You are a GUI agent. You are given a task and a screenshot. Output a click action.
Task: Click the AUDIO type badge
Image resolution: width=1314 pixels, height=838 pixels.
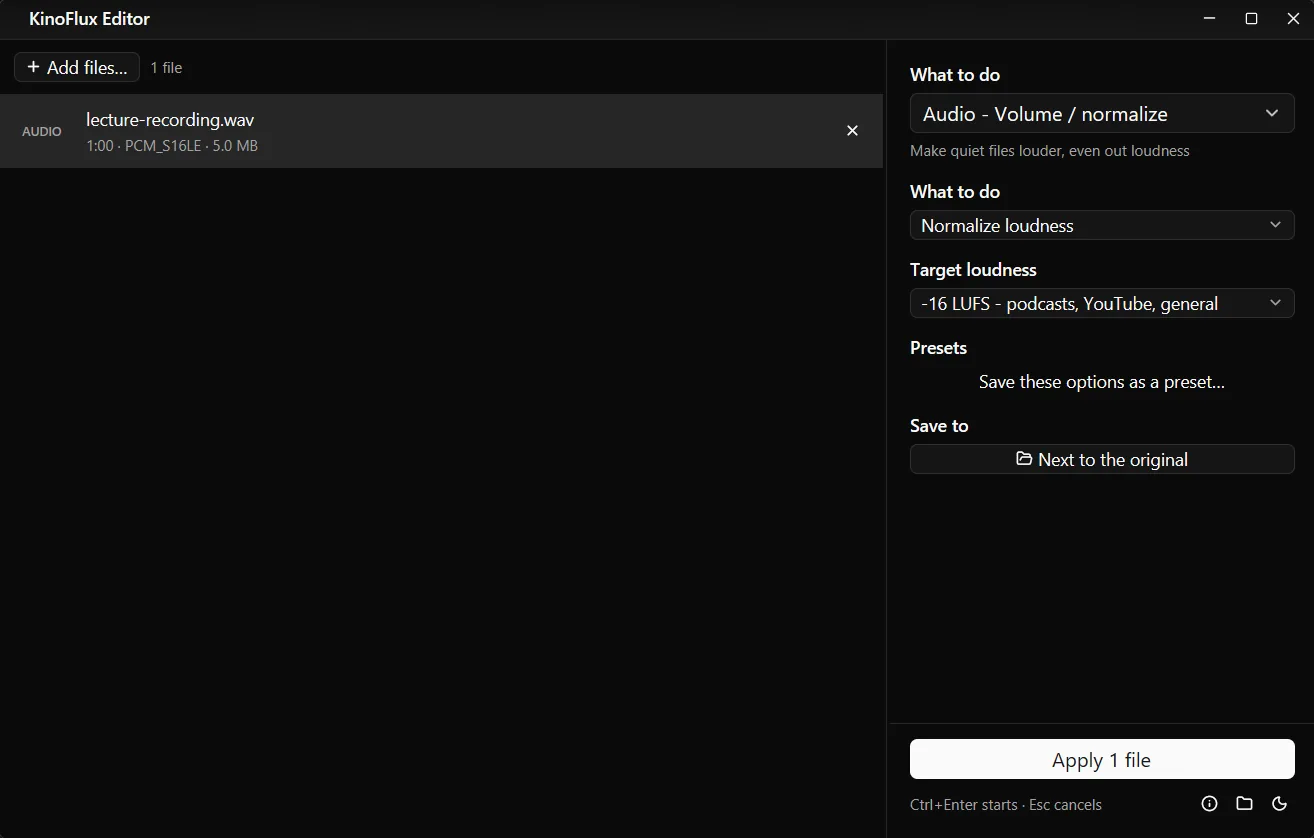[42, 132]
